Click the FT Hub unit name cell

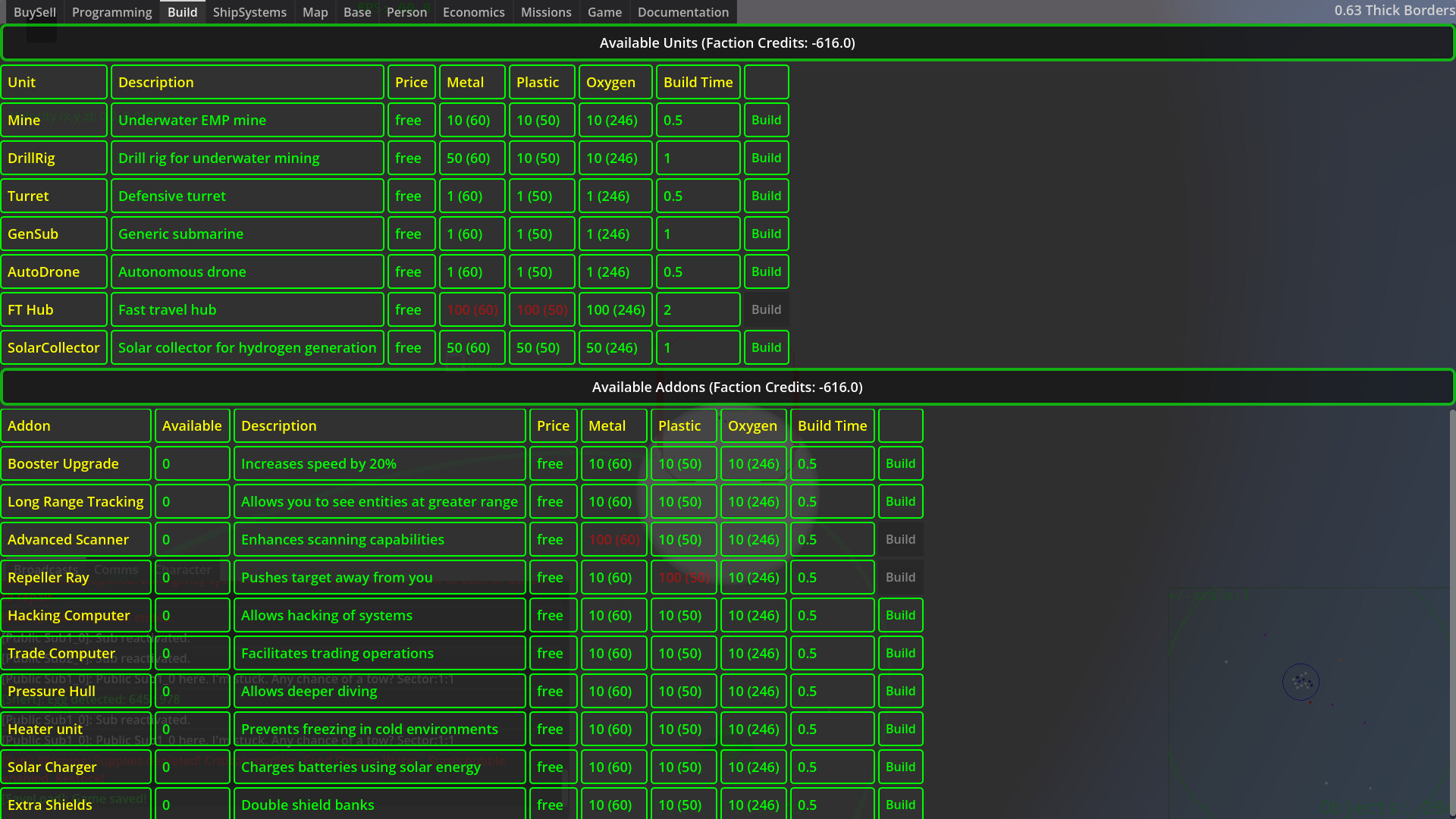54,309
